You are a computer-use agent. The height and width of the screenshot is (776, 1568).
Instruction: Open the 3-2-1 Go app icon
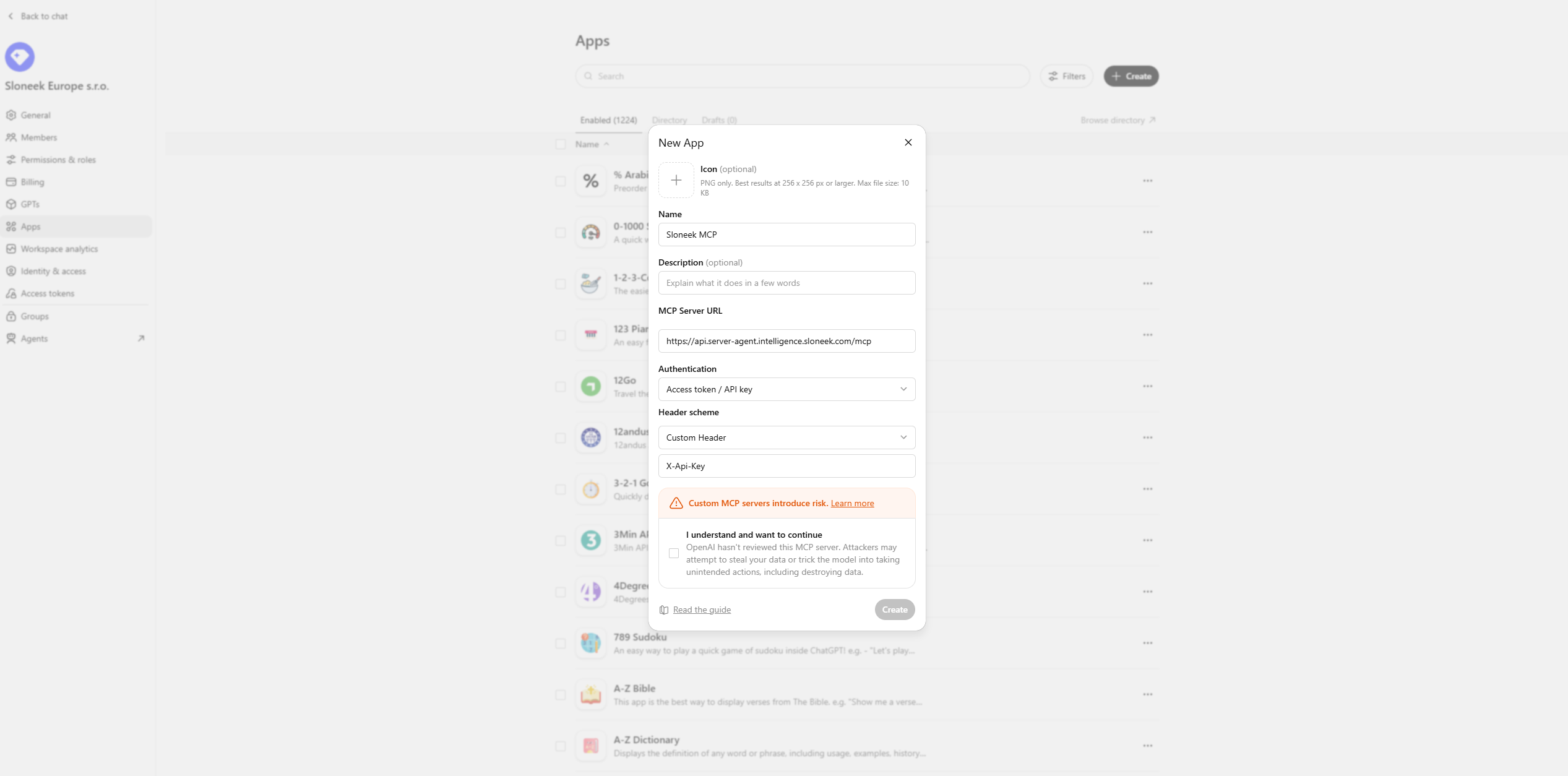[591, 489]
